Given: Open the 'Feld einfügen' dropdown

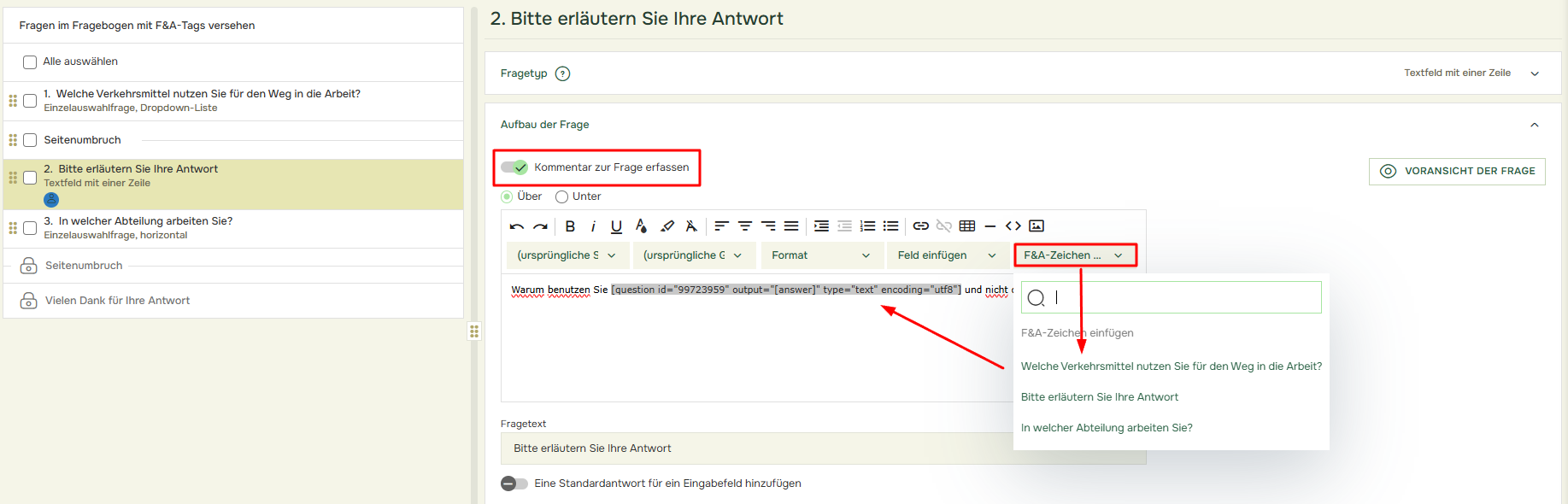Looking at the screenshot, I should coord(946,255).
